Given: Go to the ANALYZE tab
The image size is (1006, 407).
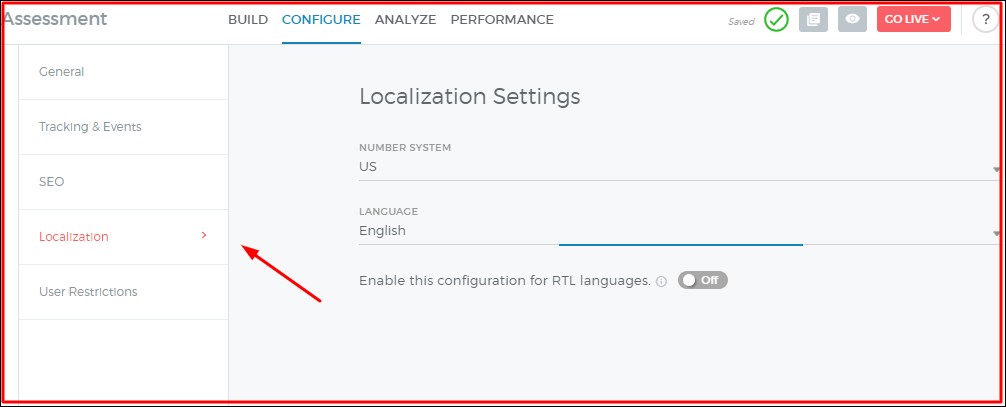Looking at the screenshot, I should pos(405,20).
